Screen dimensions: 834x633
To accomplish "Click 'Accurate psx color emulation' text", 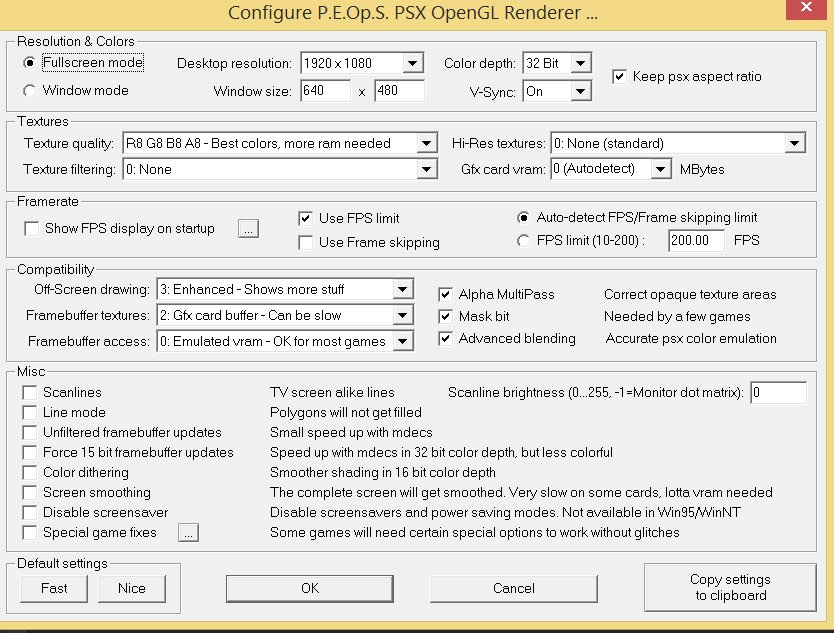I will coord(691,339).
